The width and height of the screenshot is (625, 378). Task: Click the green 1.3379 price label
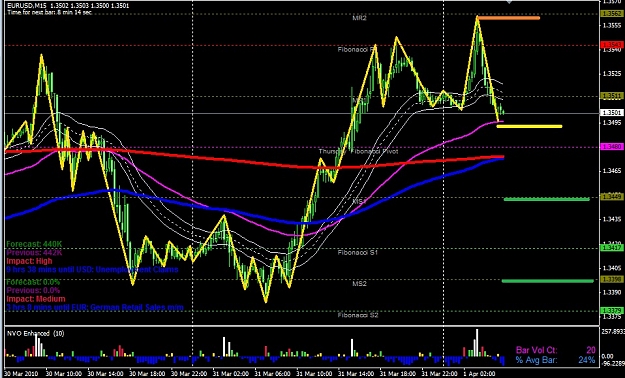tap(611, 310)
